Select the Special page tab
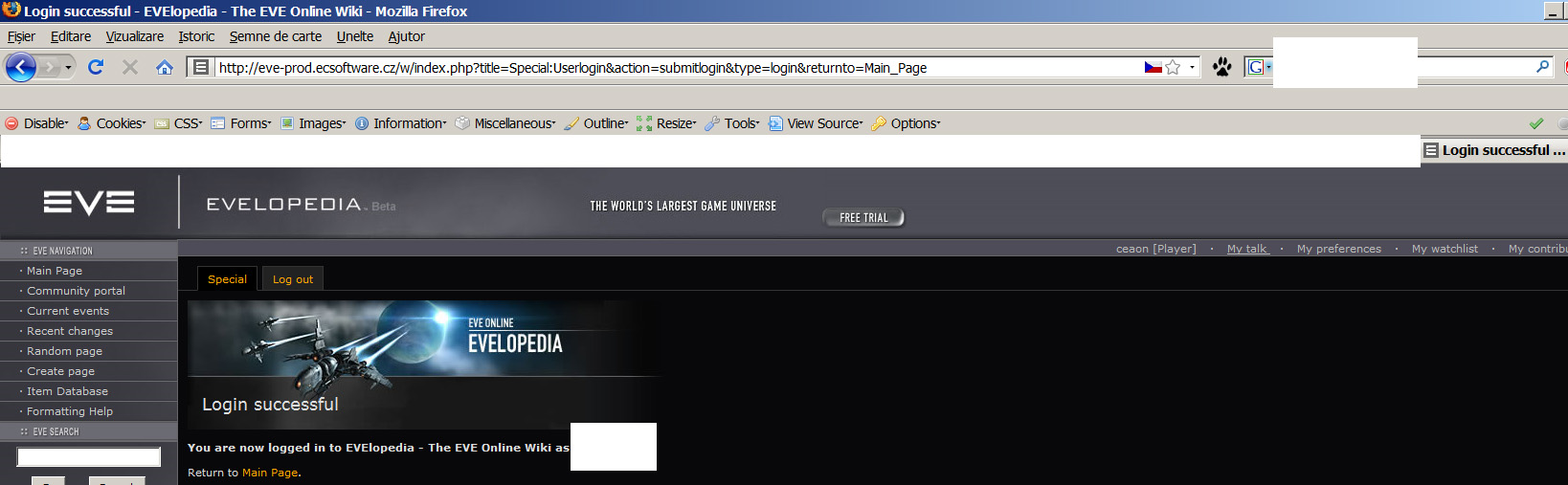 [227, 278]
